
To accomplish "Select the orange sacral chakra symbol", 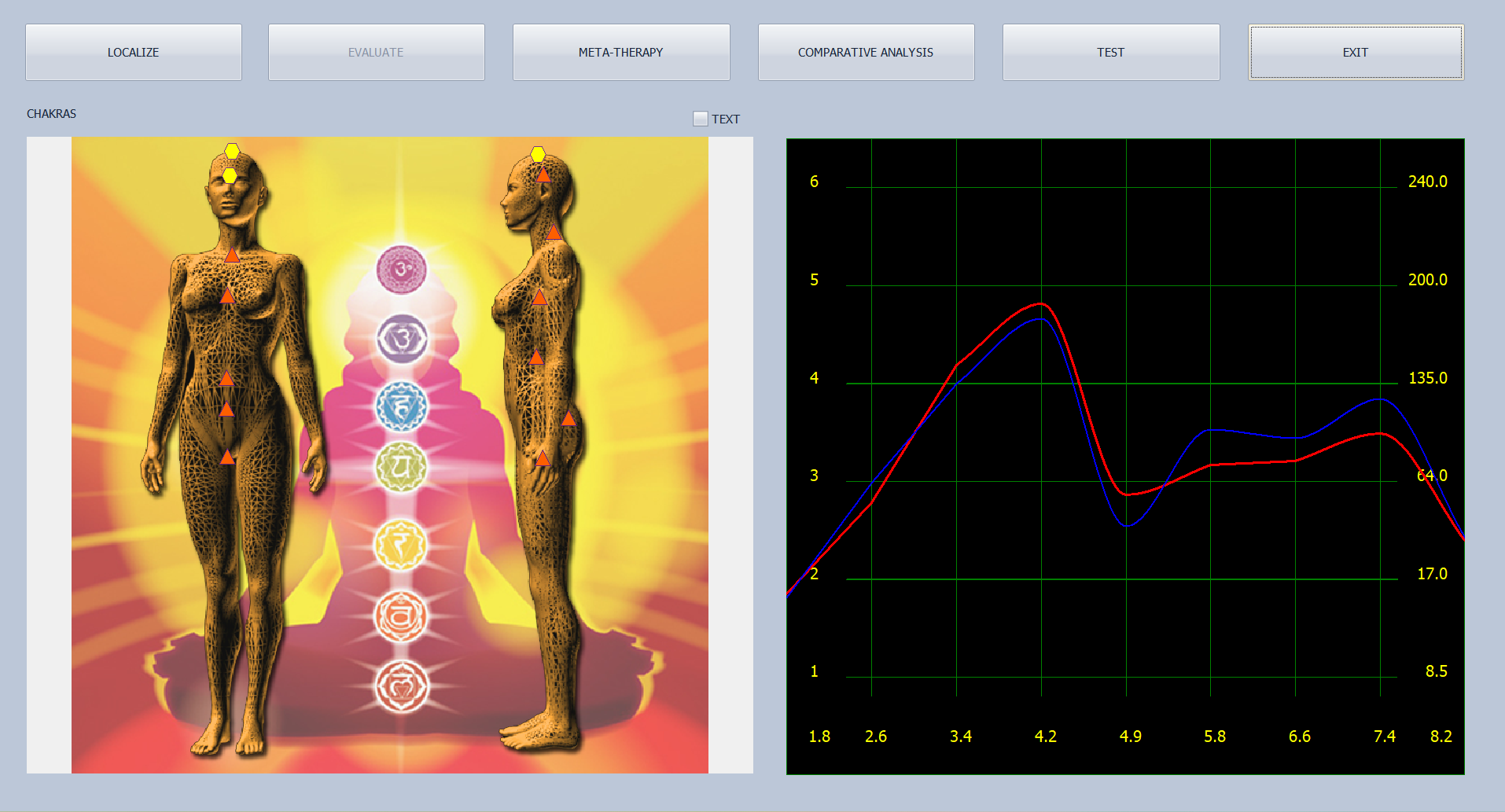I will [400, 615].
